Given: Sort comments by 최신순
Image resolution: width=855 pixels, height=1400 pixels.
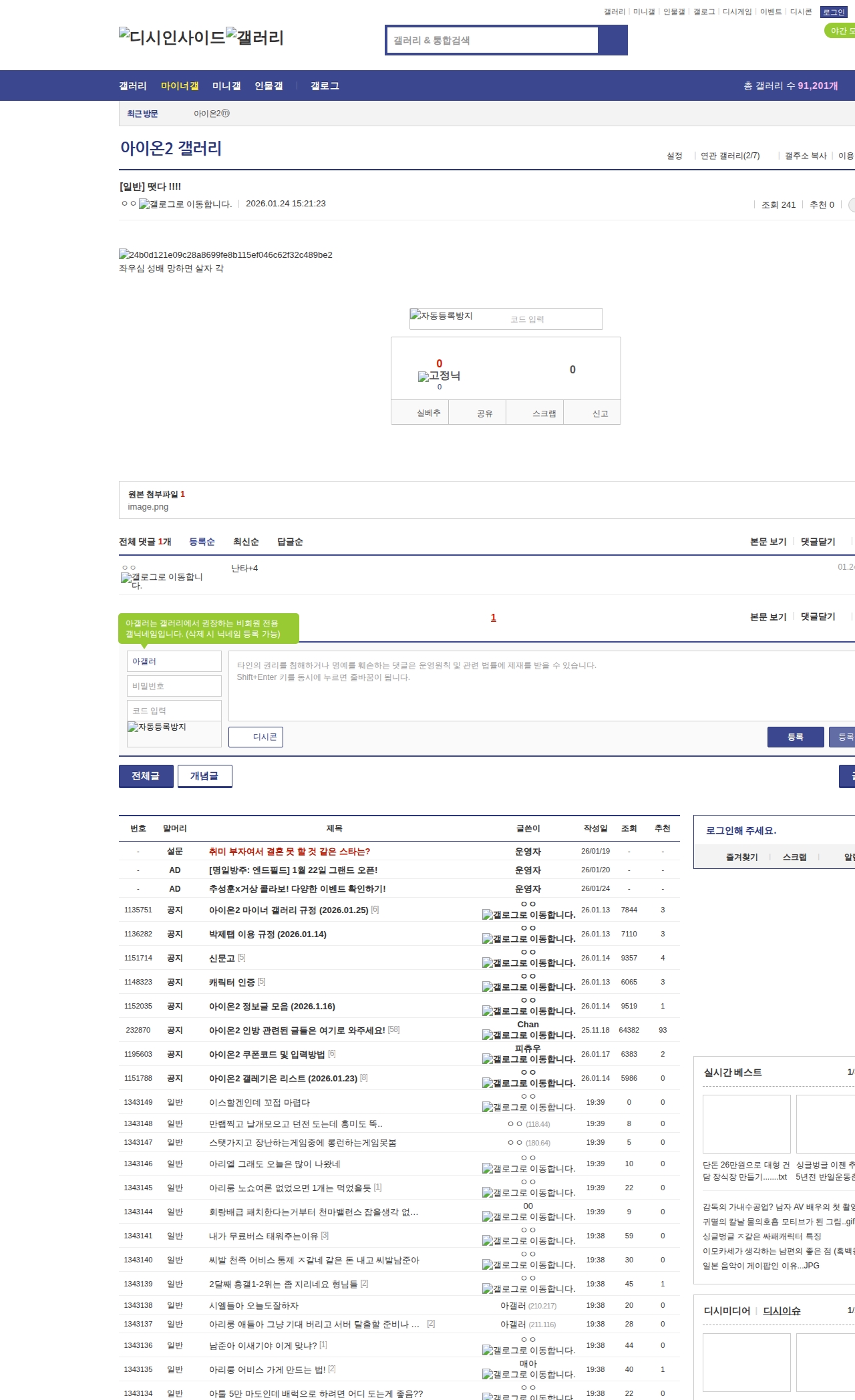Looking at the screenshot, I should pyautogui.click(x=246, y=542).
